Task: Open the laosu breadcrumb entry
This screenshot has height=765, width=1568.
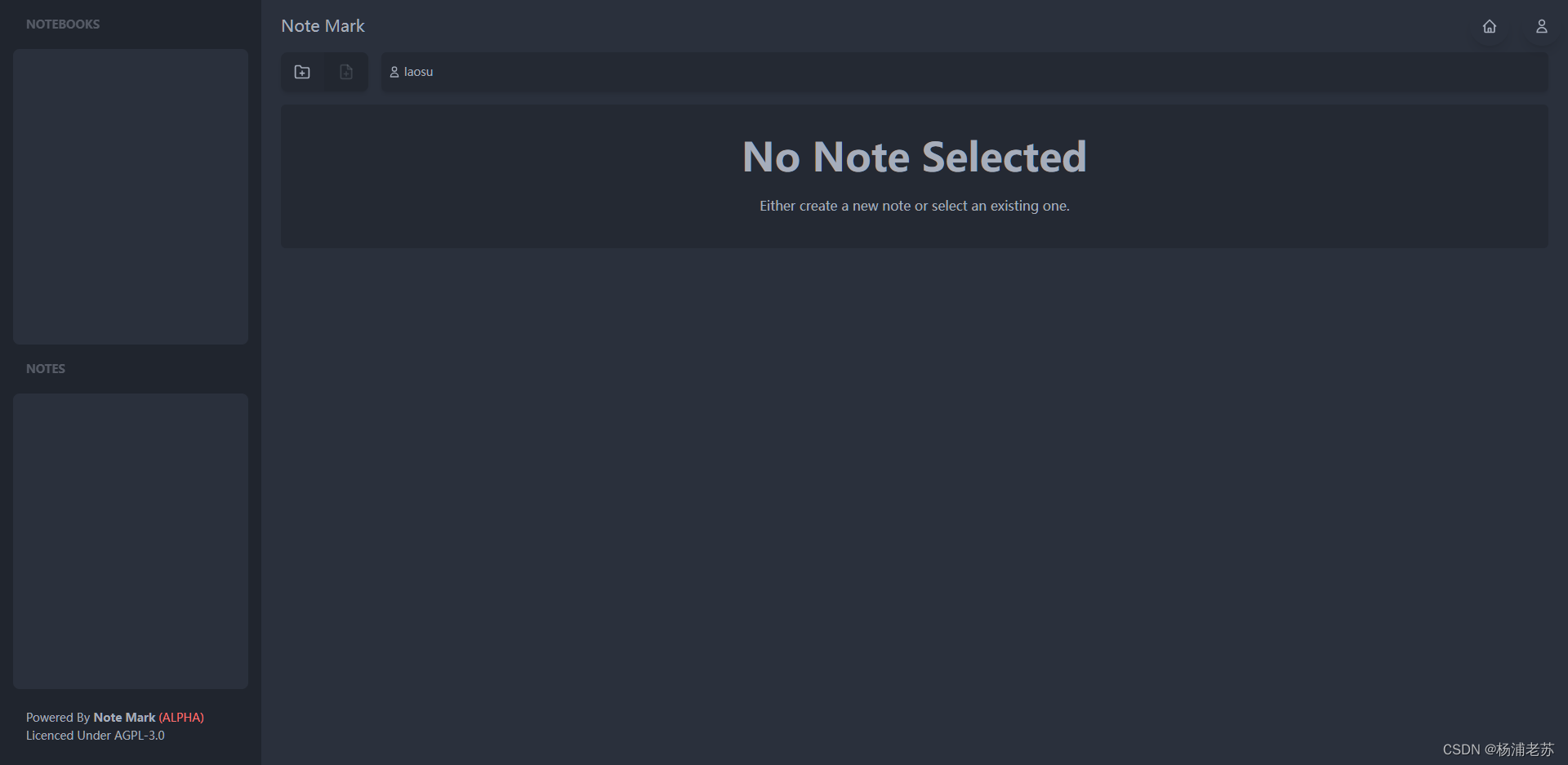Action: tap(418, 72)
